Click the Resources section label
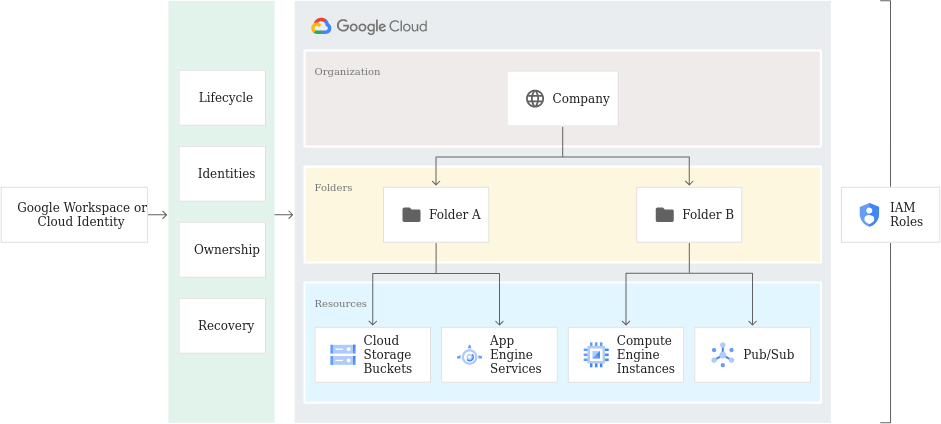 coord(340,303)
